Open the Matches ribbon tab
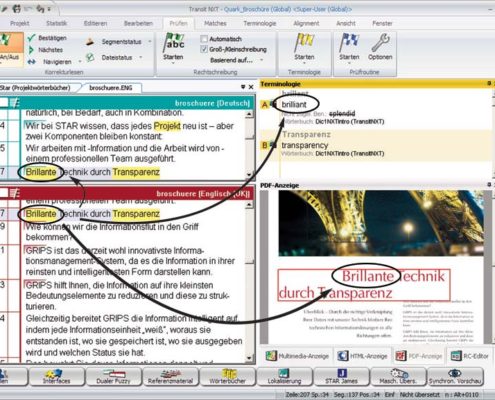The height and width of the screenshot is (400, 495). click(x=215, y=23)
